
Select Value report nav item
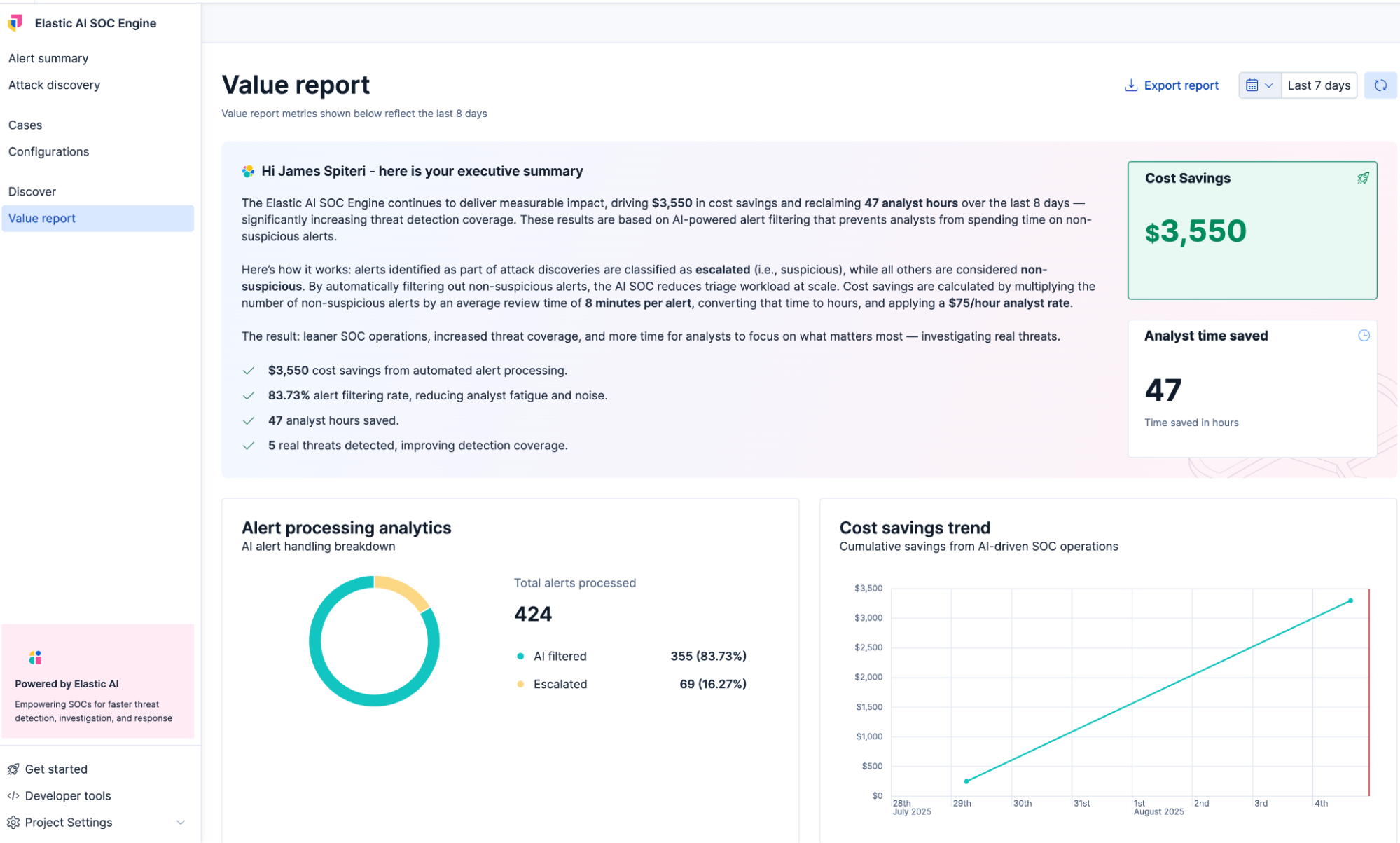97,218
